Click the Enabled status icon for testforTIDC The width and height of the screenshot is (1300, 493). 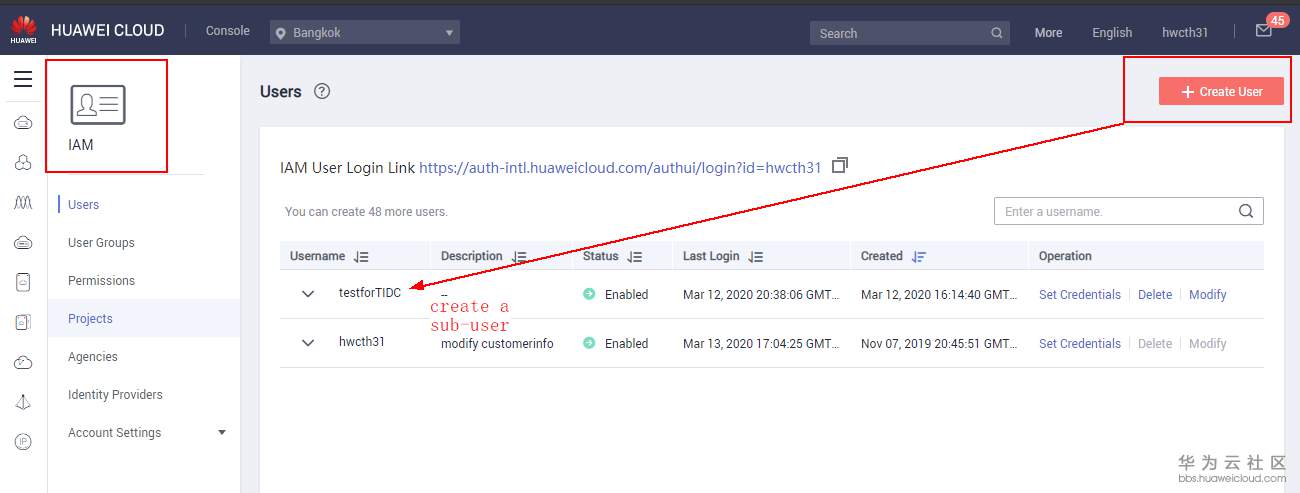589,294
